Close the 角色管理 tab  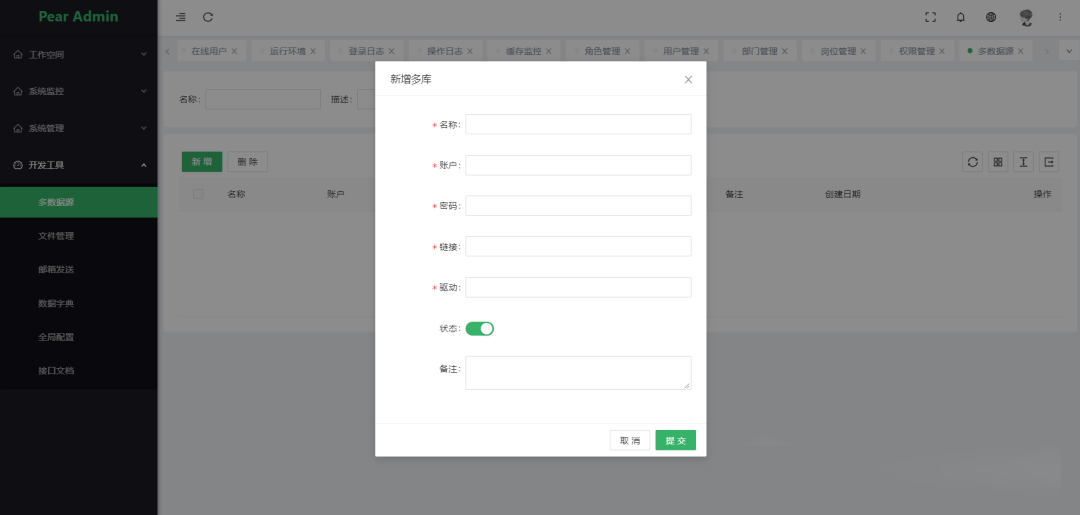tap(627, 51)
